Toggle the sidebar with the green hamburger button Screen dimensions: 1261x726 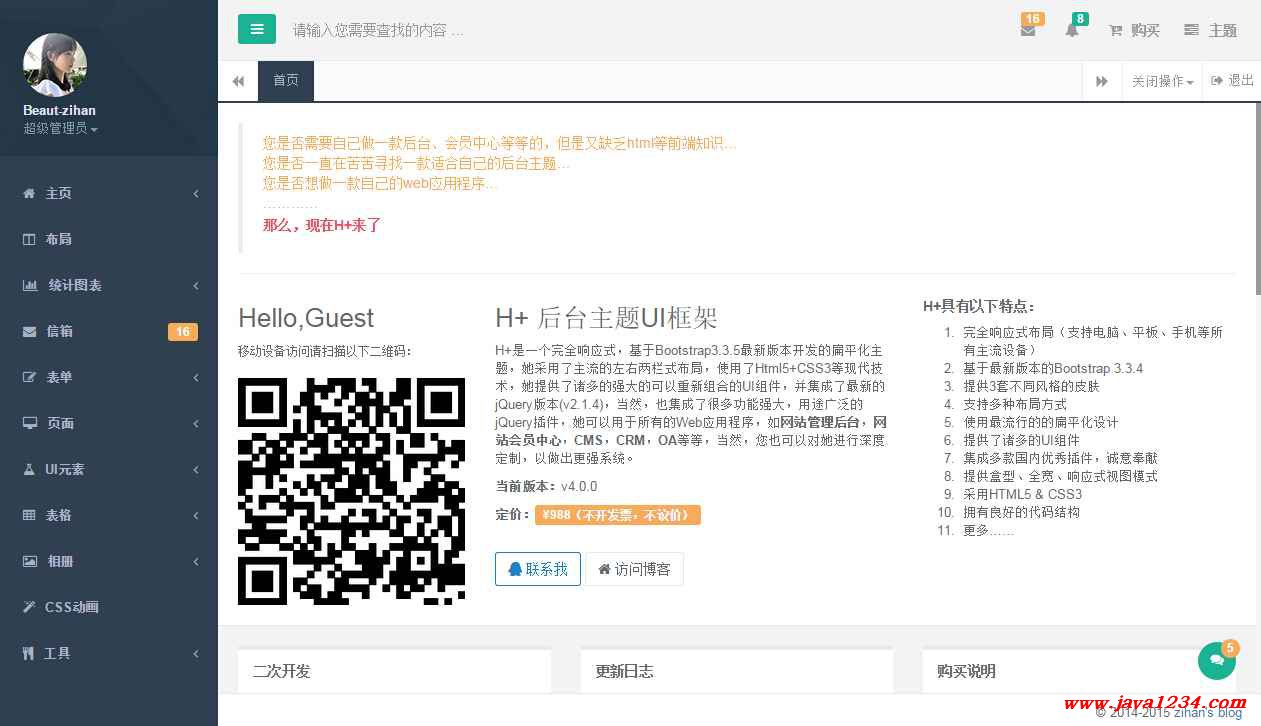tap(256, 29)
